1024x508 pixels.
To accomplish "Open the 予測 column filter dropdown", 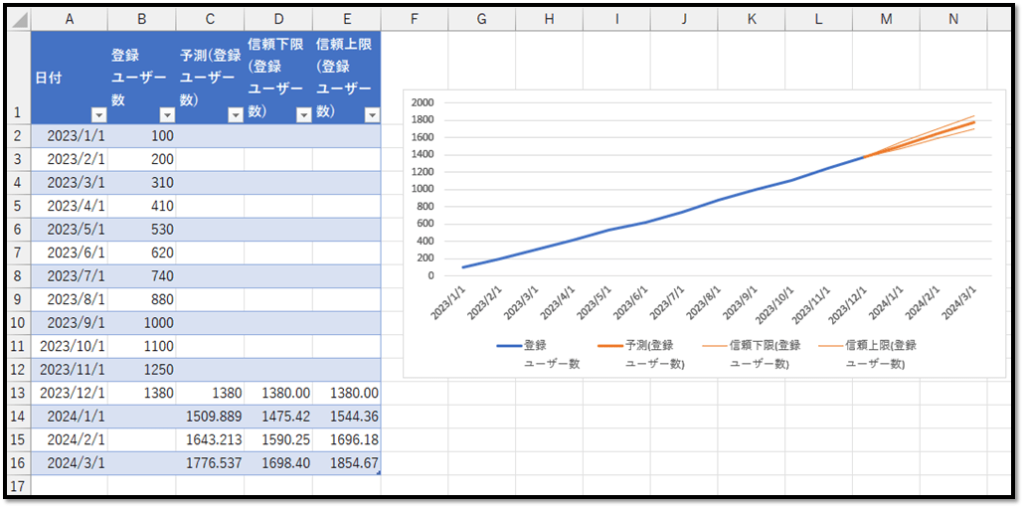I will click(x=235, y=115).
